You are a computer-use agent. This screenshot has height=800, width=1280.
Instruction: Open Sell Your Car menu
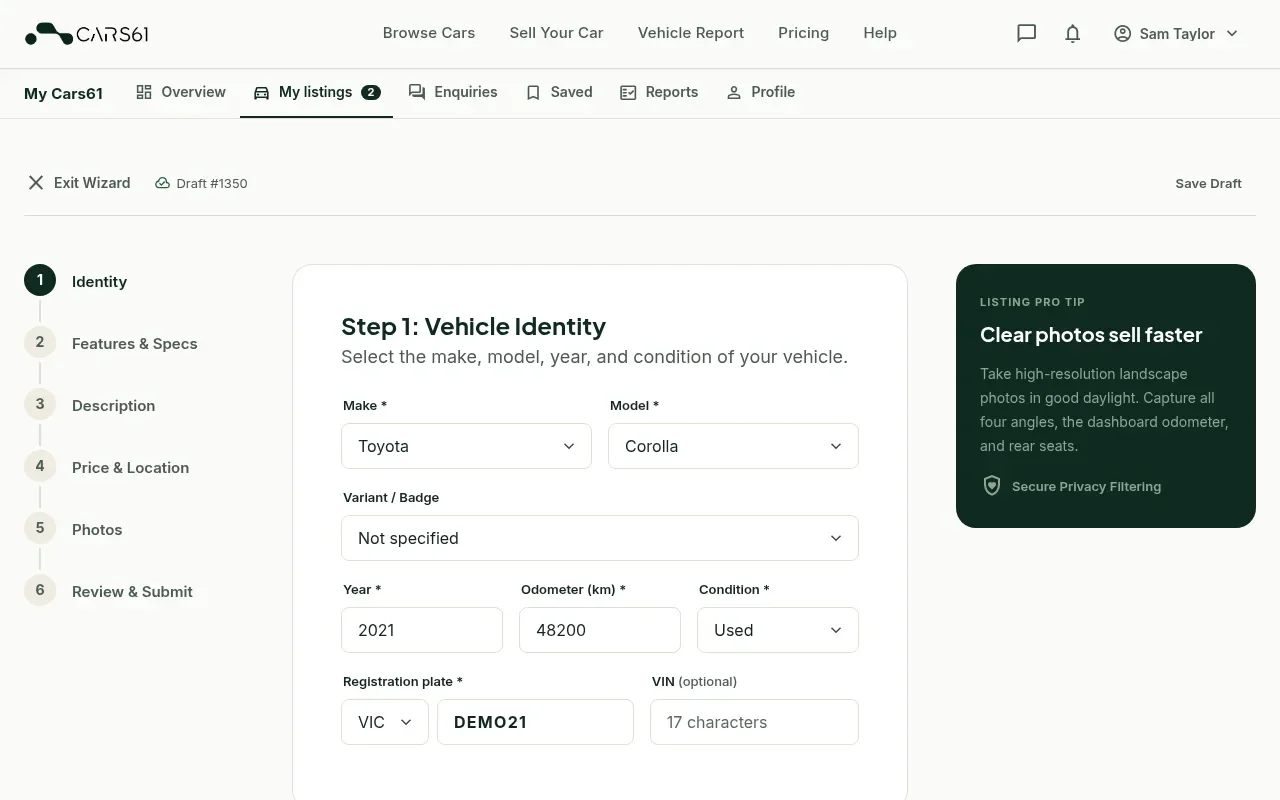[x=556, y=33]
